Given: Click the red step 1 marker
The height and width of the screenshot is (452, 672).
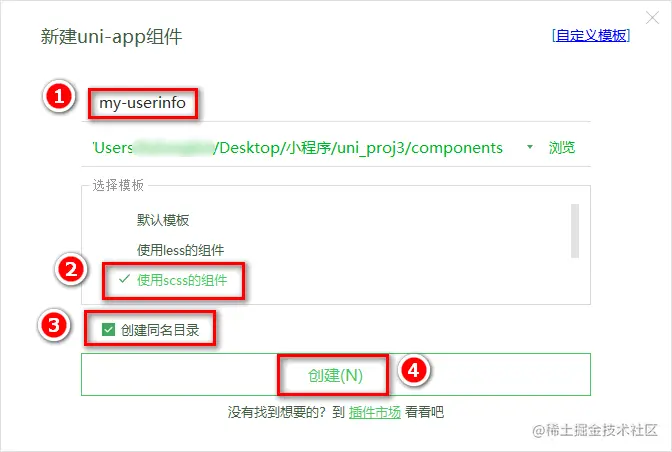Looking at the screenshot, I should coord(59,96).
